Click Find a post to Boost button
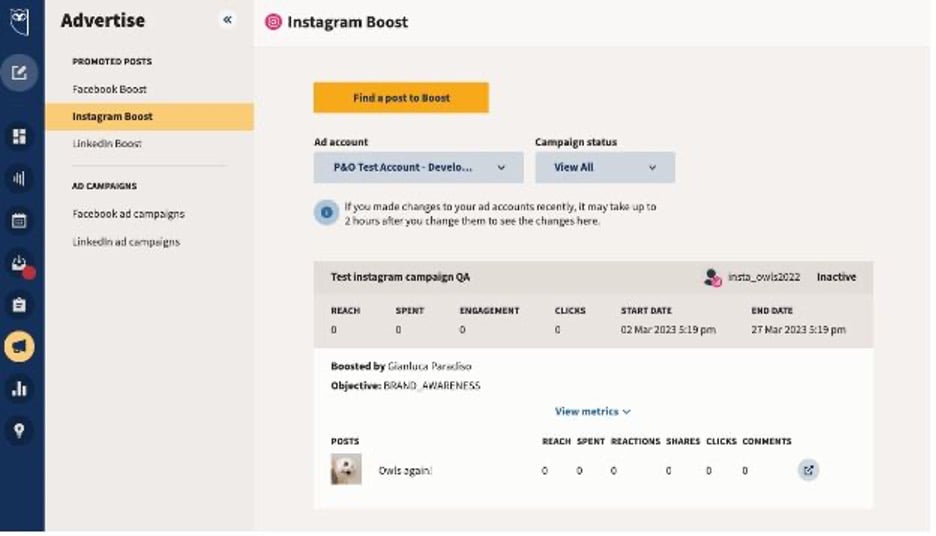This screenshot has height=536, width=936. (x=401, y=98)
